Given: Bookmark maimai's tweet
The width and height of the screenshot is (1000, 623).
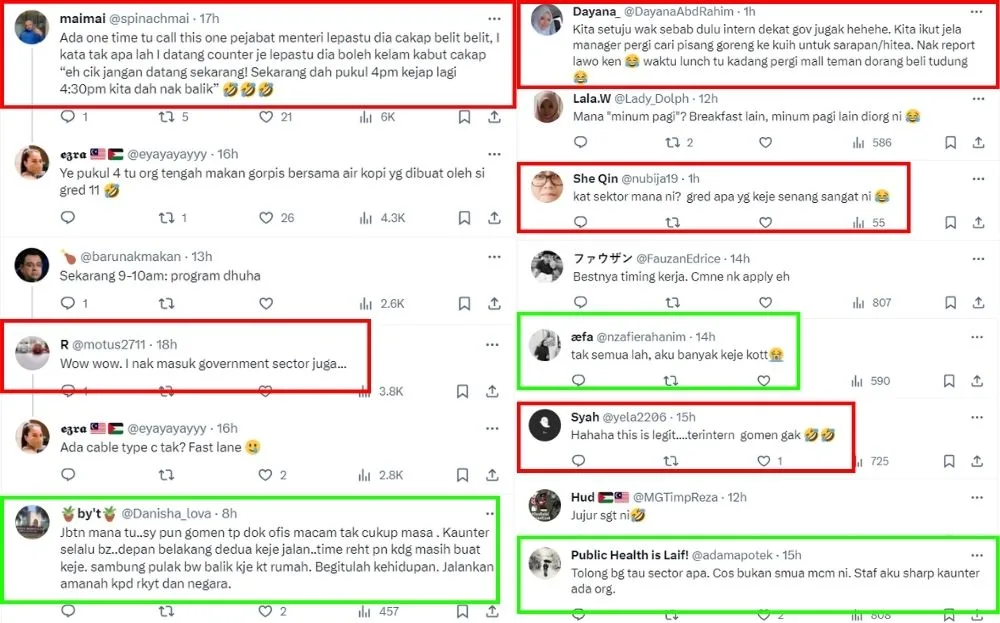Looking at the screenshot, I should tap(464, 117).
